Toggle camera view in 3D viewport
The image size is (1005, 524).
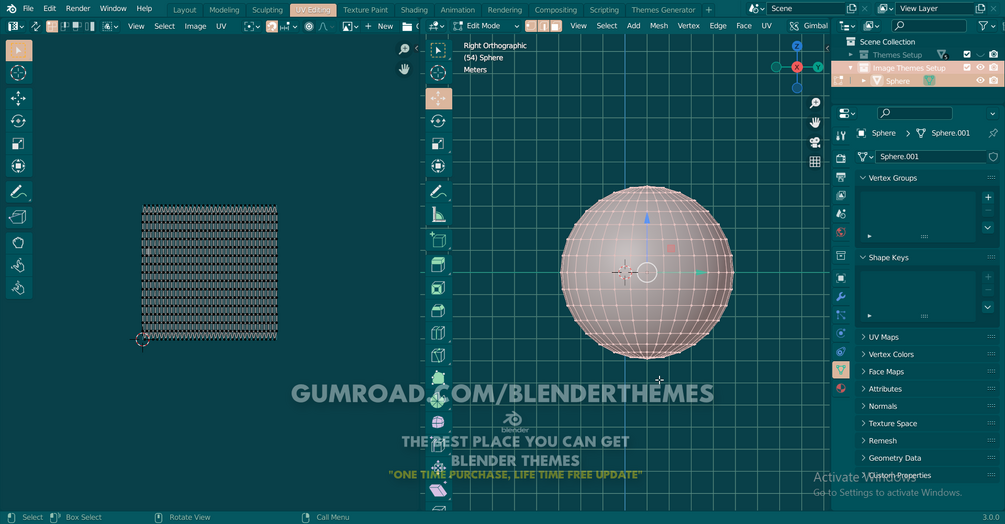[x=815, y=142]
